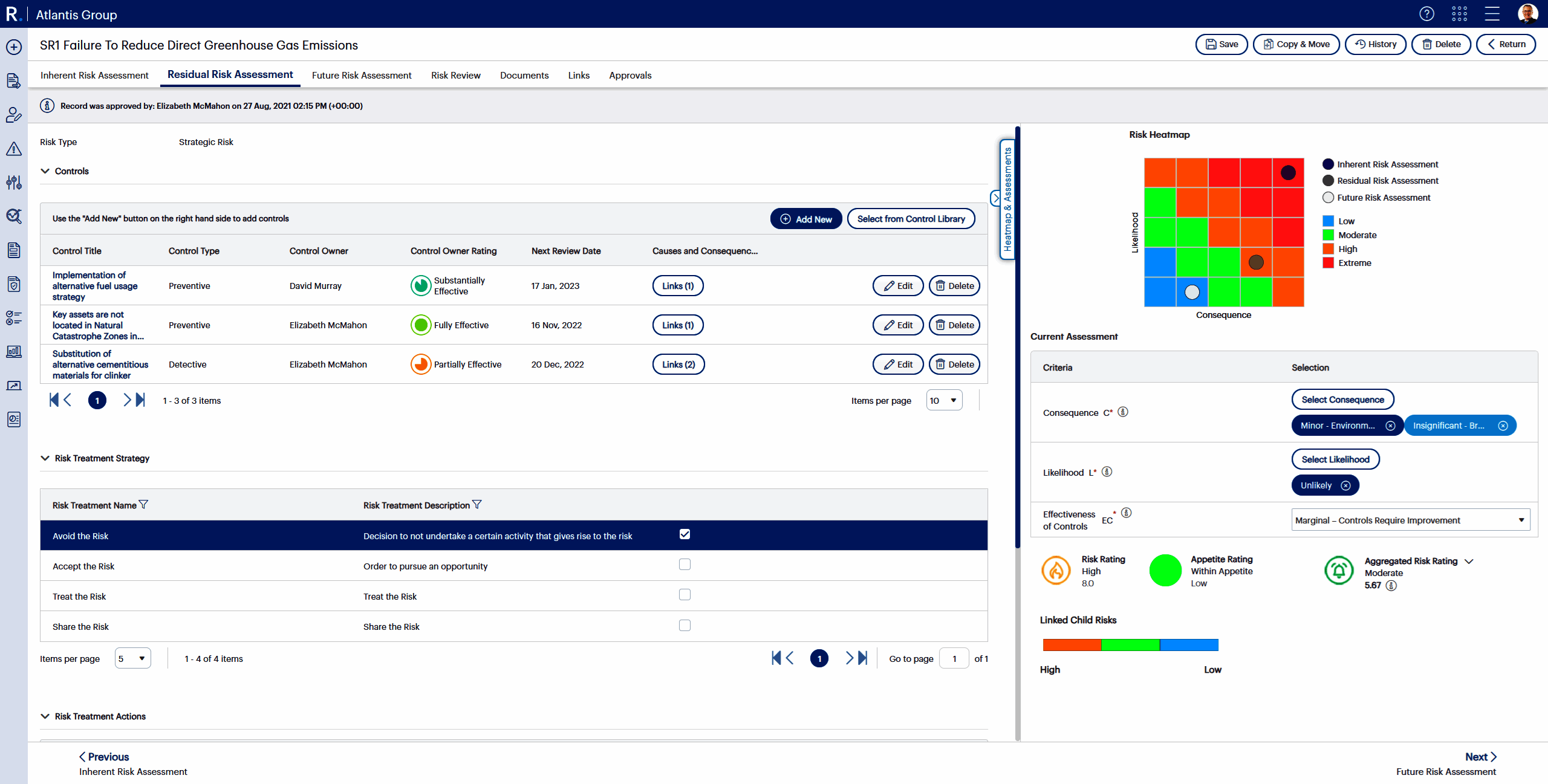1548x784 pixels.
Task: Open the hamburger menu icon
Action: 1492,14
